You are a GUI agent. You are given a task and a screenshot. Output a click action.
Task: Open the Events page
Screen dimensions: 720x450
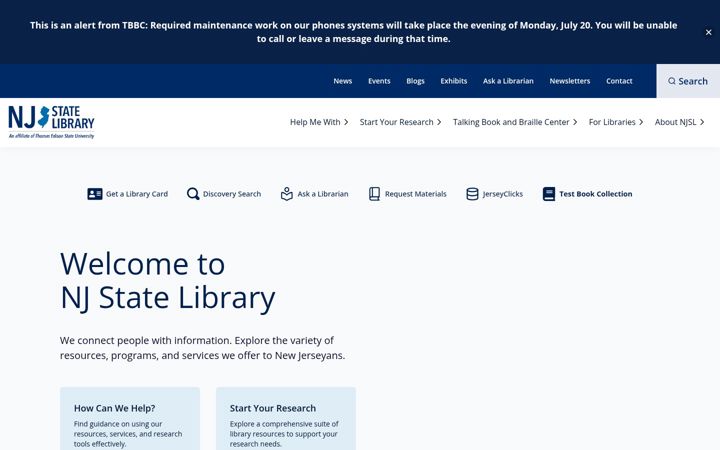click(x=379, y=81)
